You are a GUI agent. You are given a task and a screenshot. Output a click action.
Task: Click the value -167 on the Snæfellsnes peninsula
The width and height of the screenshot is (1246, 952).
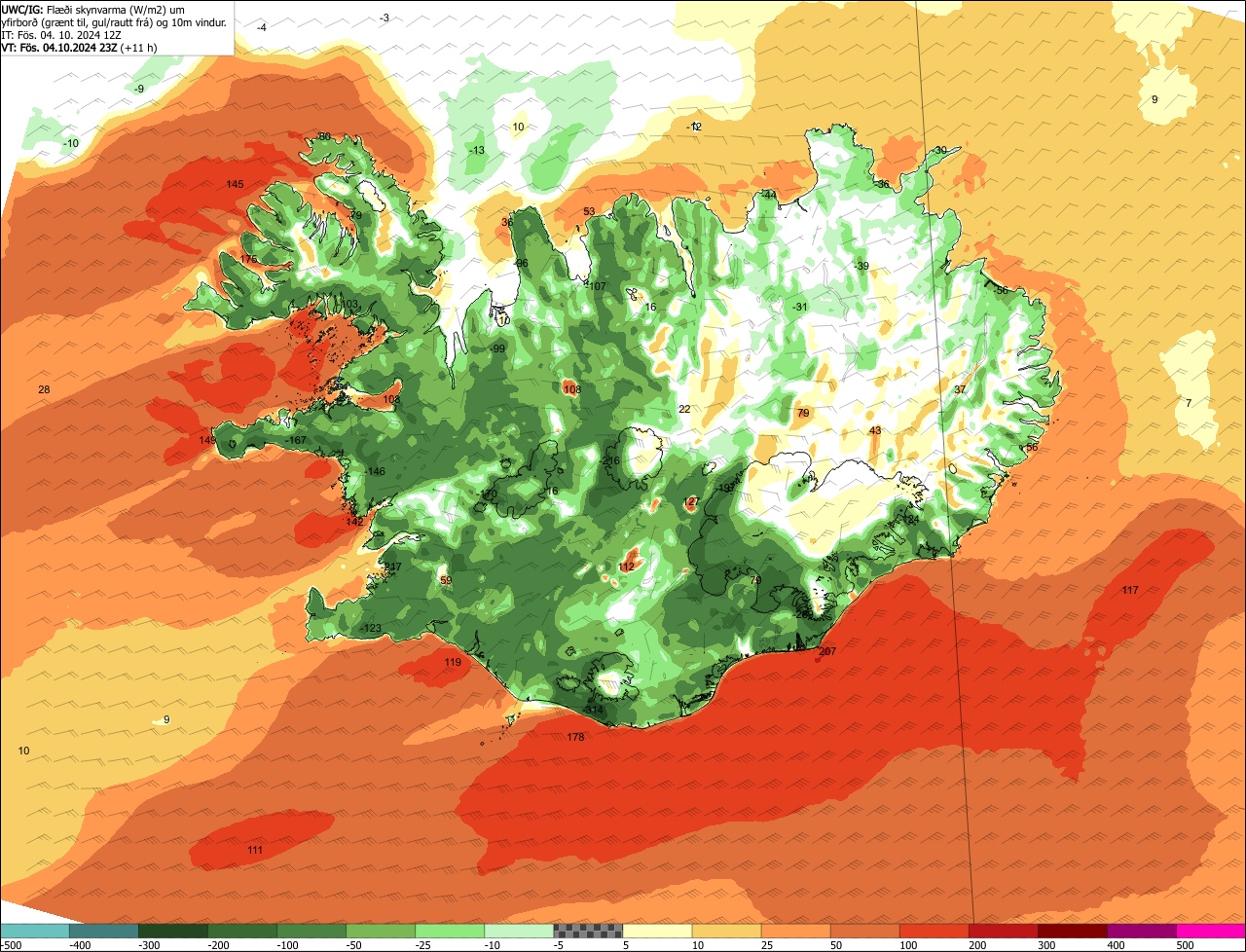295,441
